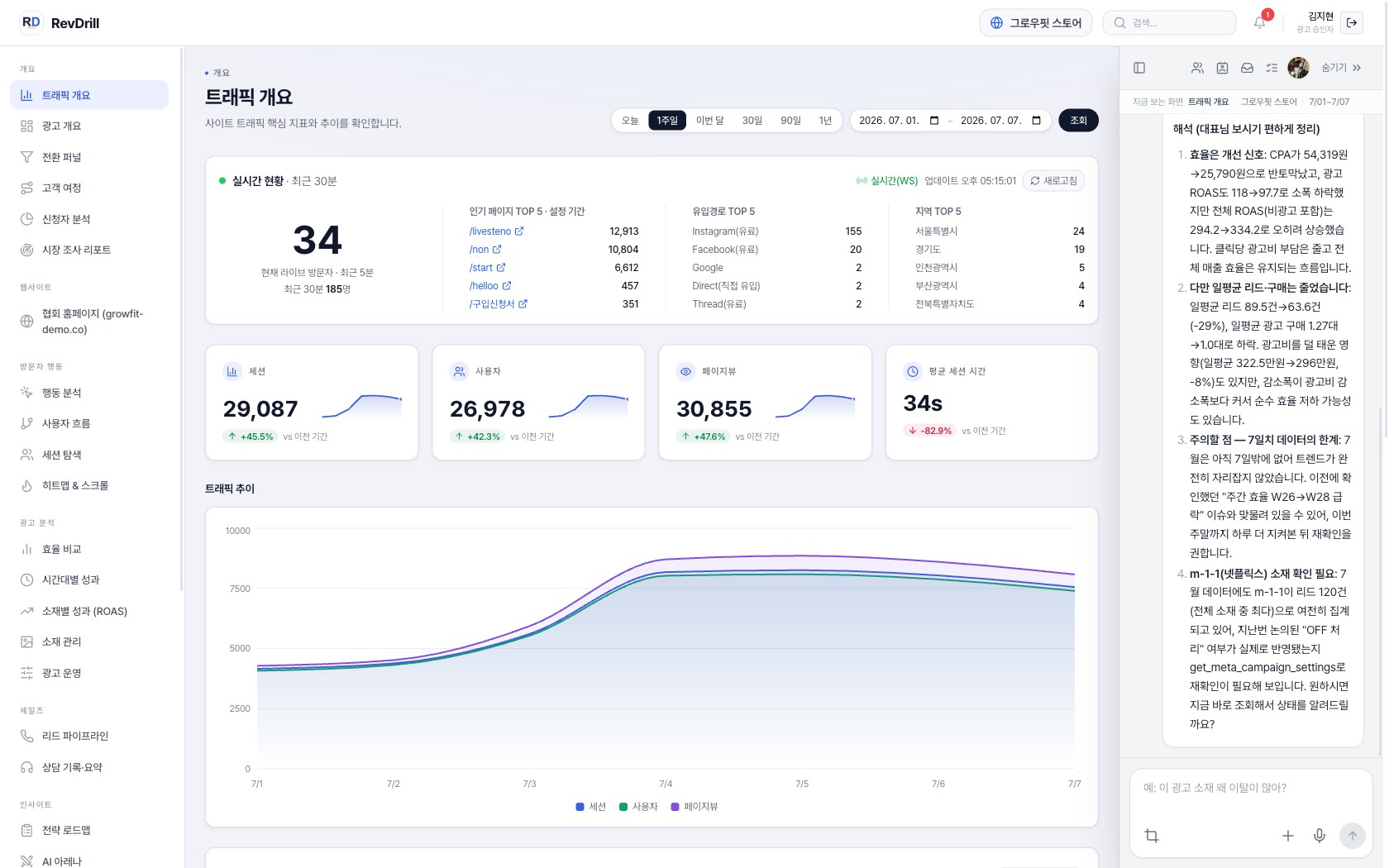Go to 소재 관리
The height and width of the screenshot is (868, 1389).
[89, 641]
